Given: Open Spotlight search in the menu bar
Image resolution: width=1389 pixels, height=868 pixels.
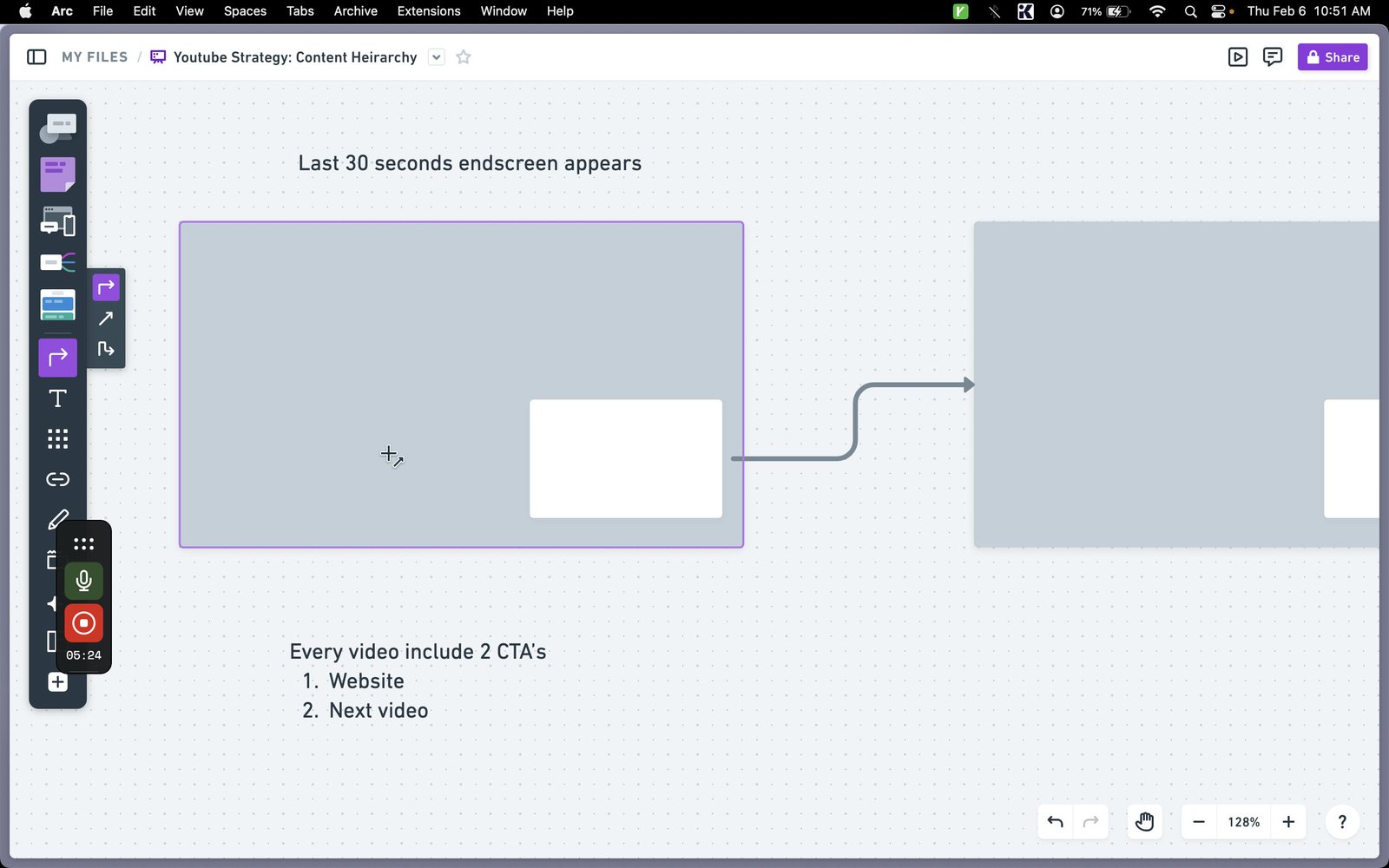Looking at the screenshot, I should click(x=1190, y=11).
